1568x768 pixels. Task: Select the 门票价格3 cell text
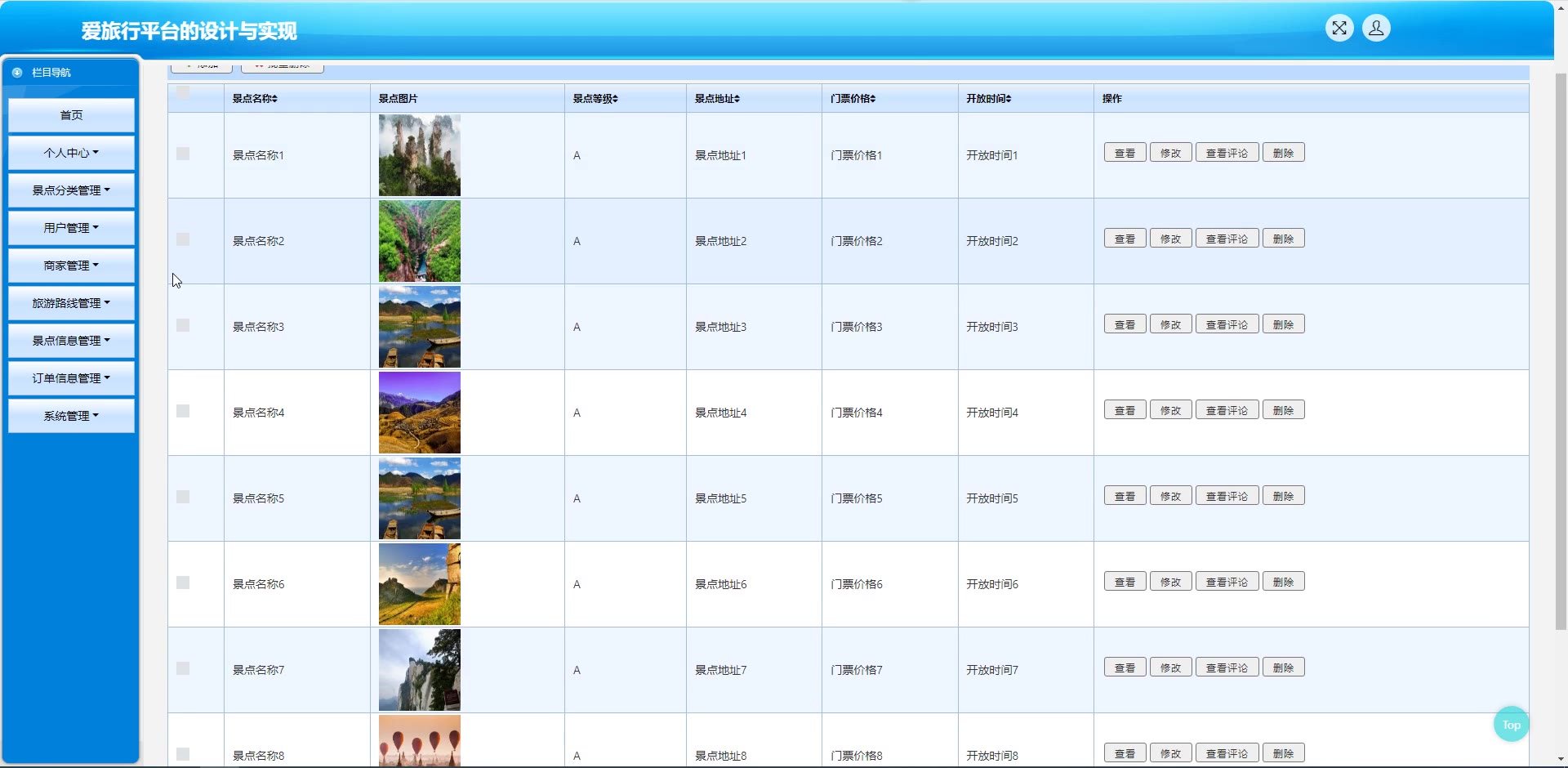pos(856,327)
